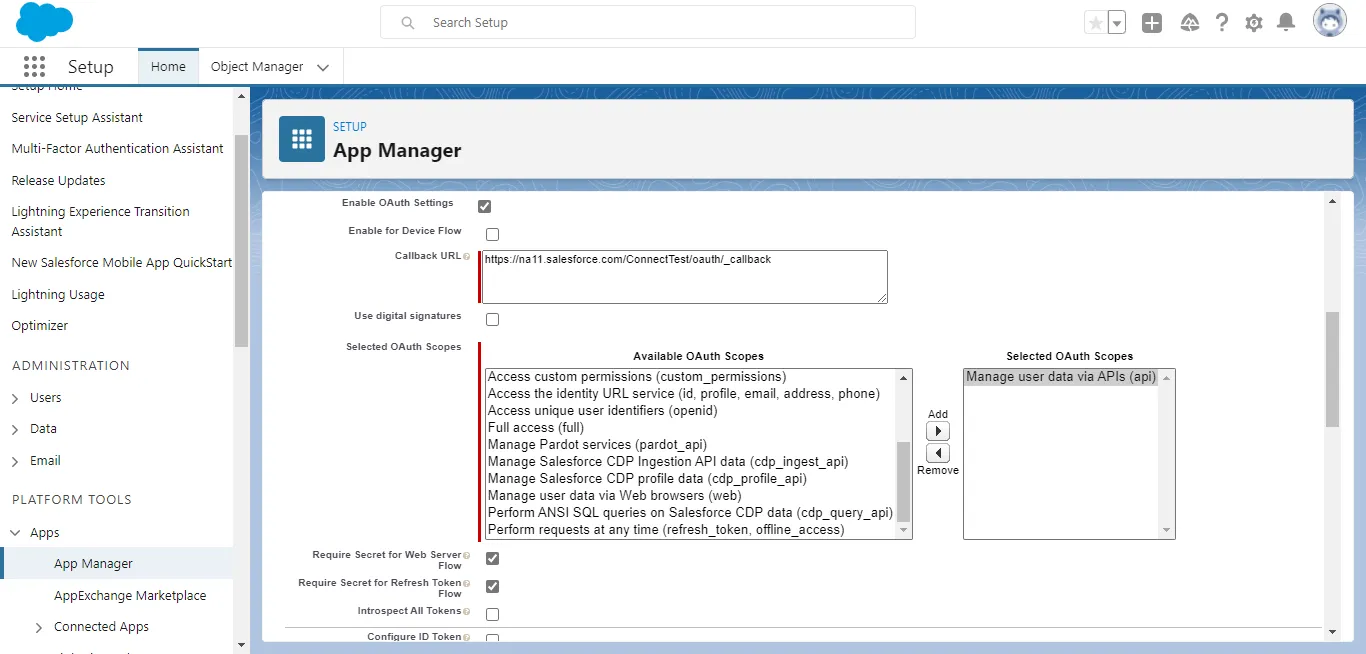Open Lightning Usage in sidebar
1366x654 pixels.
pos(58,294)
